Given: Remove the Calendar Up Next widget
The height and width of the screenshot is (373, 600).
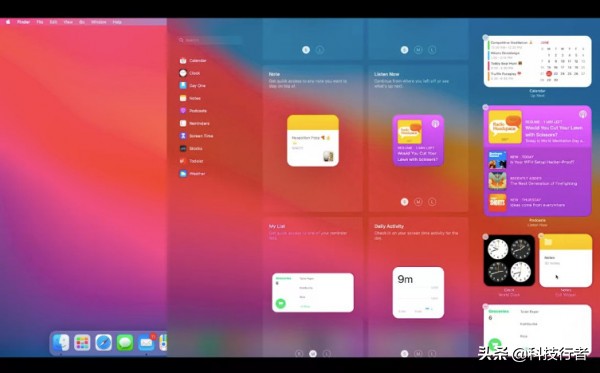Looking at the screenshot, I should (x=485, y=37).
